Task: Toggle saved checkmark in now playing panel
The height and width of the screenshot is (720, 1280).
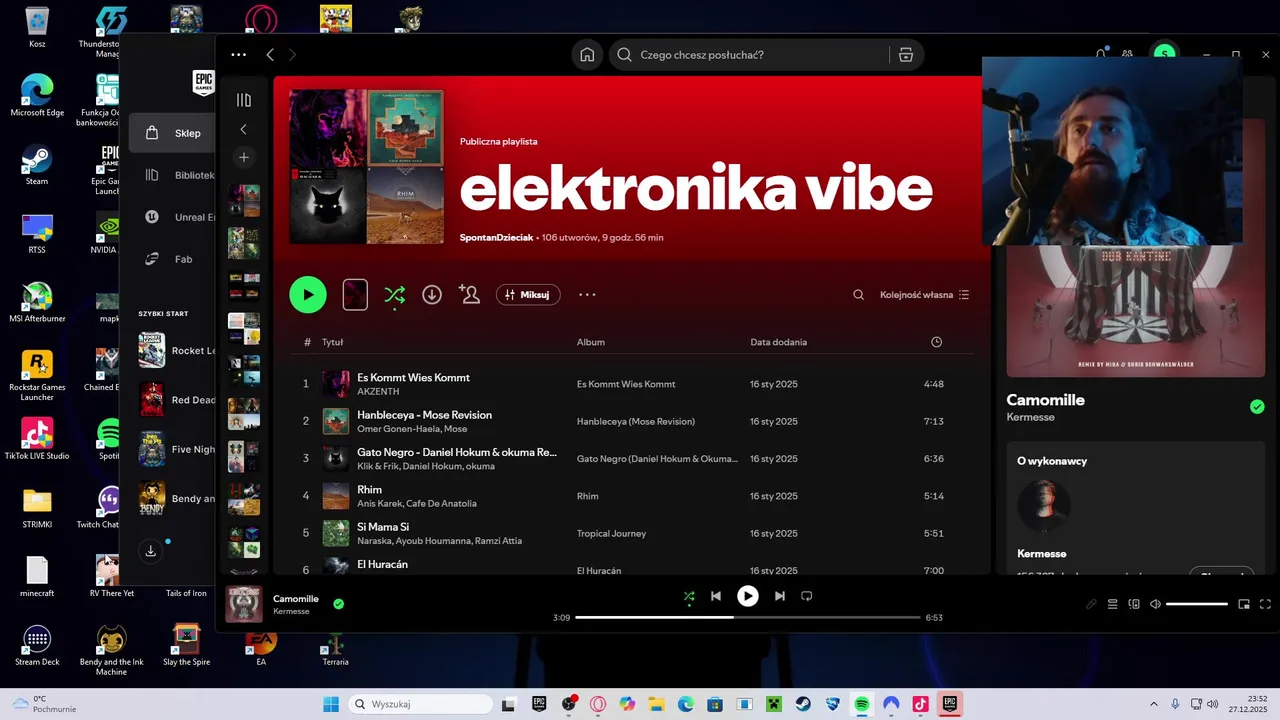Action: click(1257, 406)
